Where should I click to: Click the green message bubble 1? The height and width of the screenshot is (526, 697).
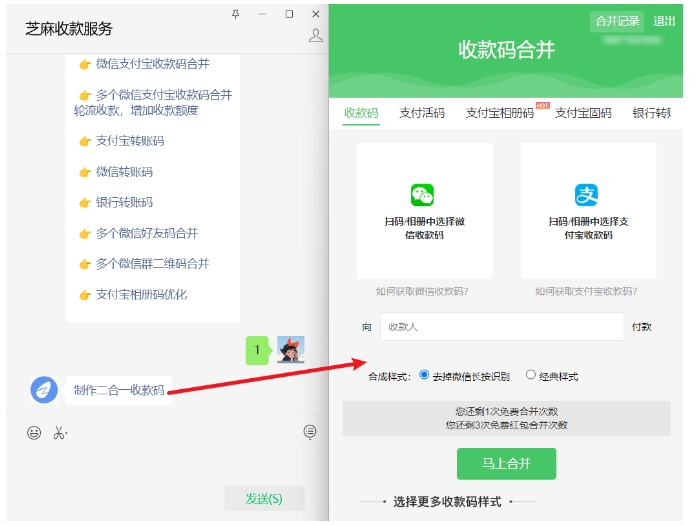257,350
